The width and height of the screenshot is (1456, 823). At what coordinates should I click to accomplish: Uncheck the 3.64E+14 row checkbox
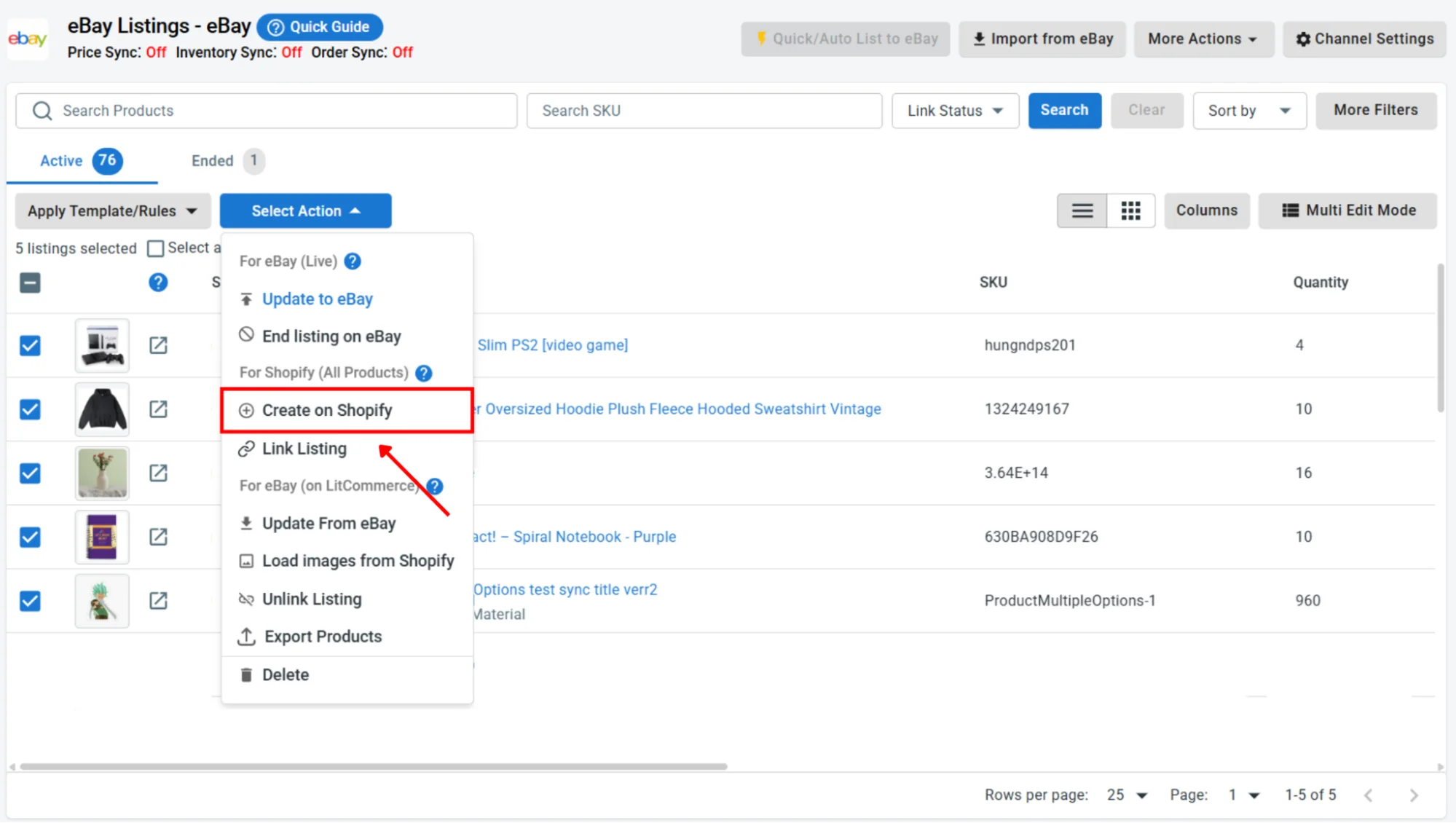tap(30, 473)
